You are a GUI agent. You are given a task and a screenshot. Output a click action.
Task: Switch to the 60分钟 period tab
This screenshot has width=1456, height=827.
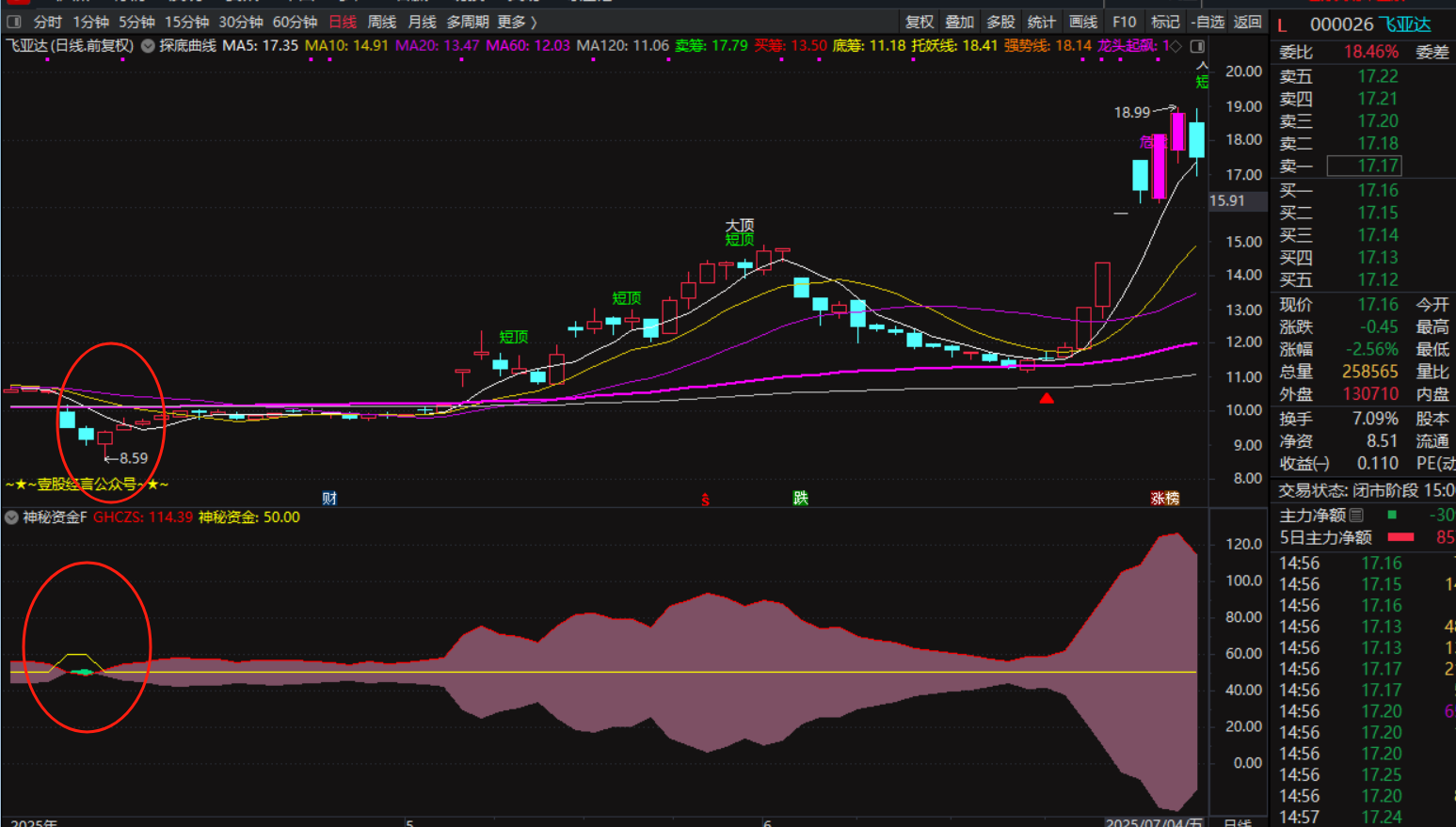click(x=295, y=22)
